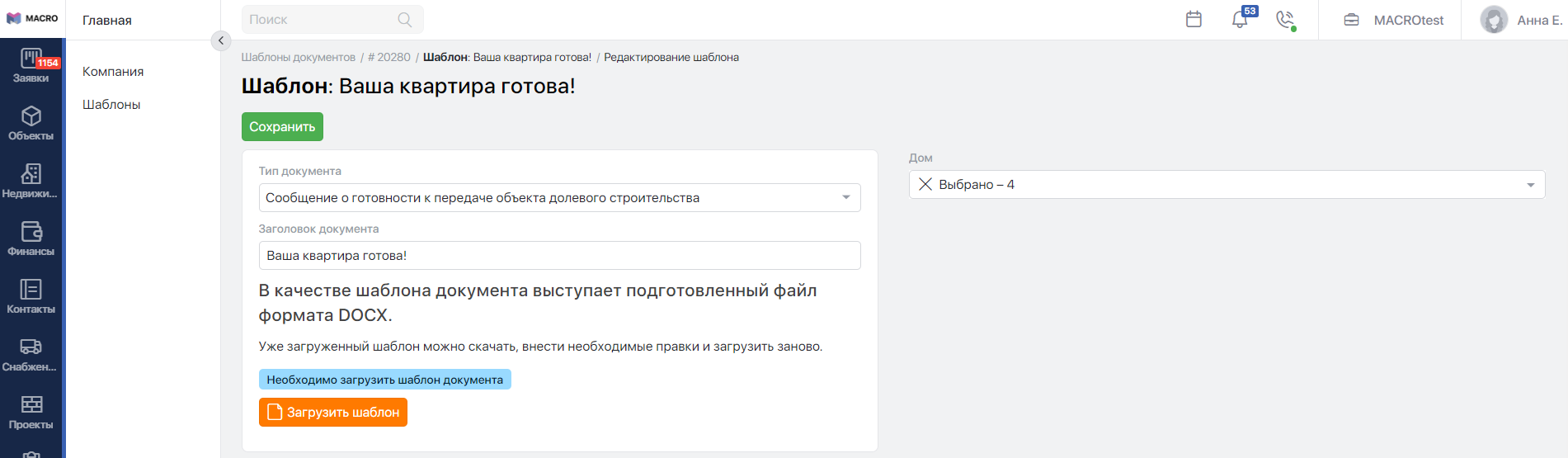Image resolution: width=1568 pixels, height=458 pixels.
Task: Clear the selected houses with X
Action: [x=925, y=185]
